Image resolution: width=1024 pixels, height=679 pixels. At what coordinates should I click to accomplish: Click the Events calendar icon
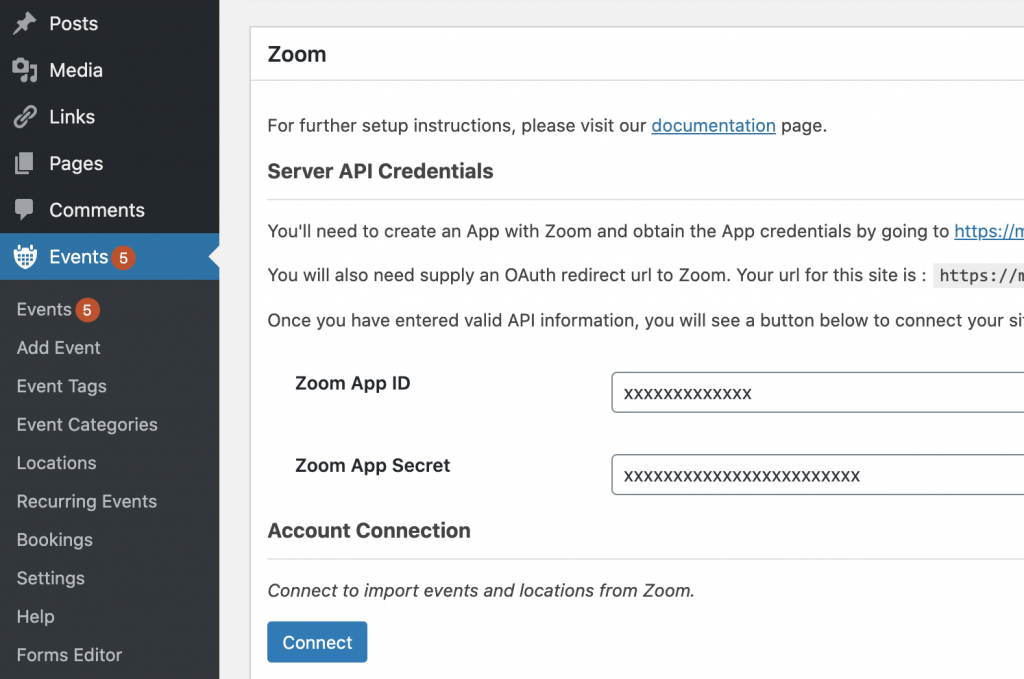coord(25,257)
